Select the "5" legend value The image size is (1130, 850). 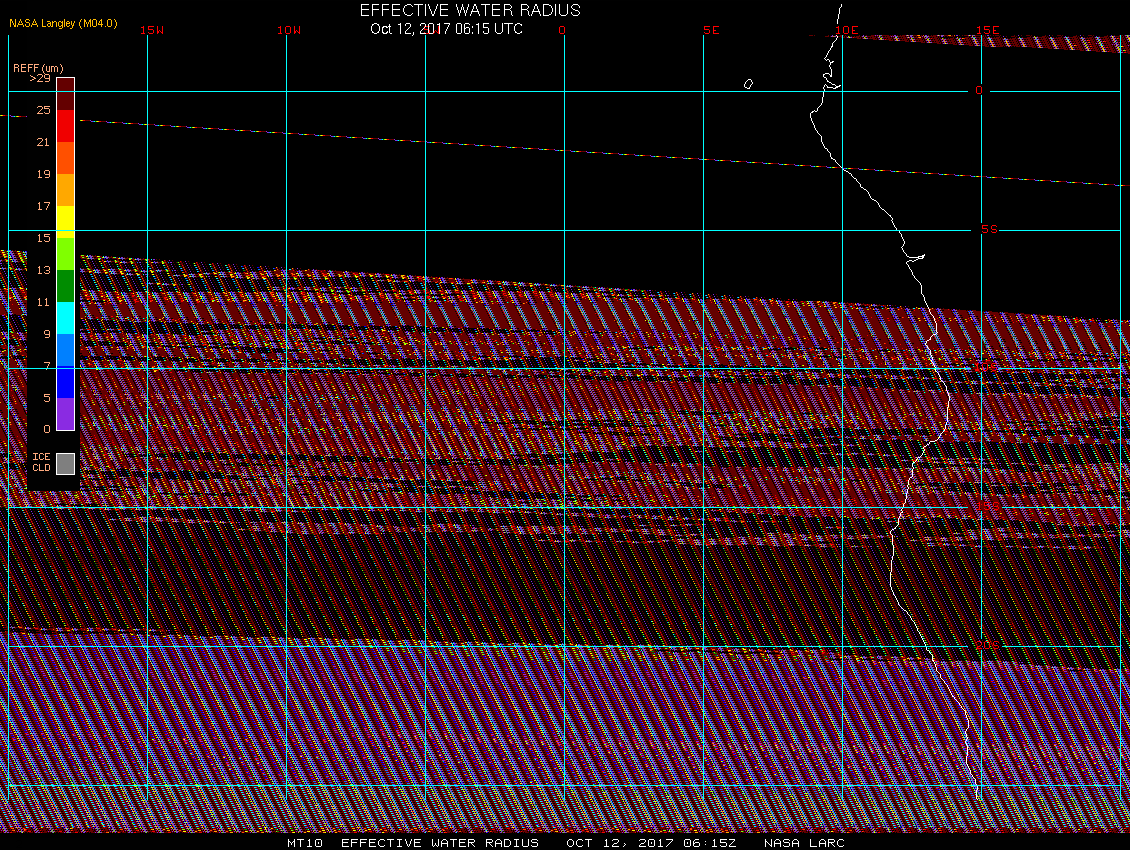point(48,398)
